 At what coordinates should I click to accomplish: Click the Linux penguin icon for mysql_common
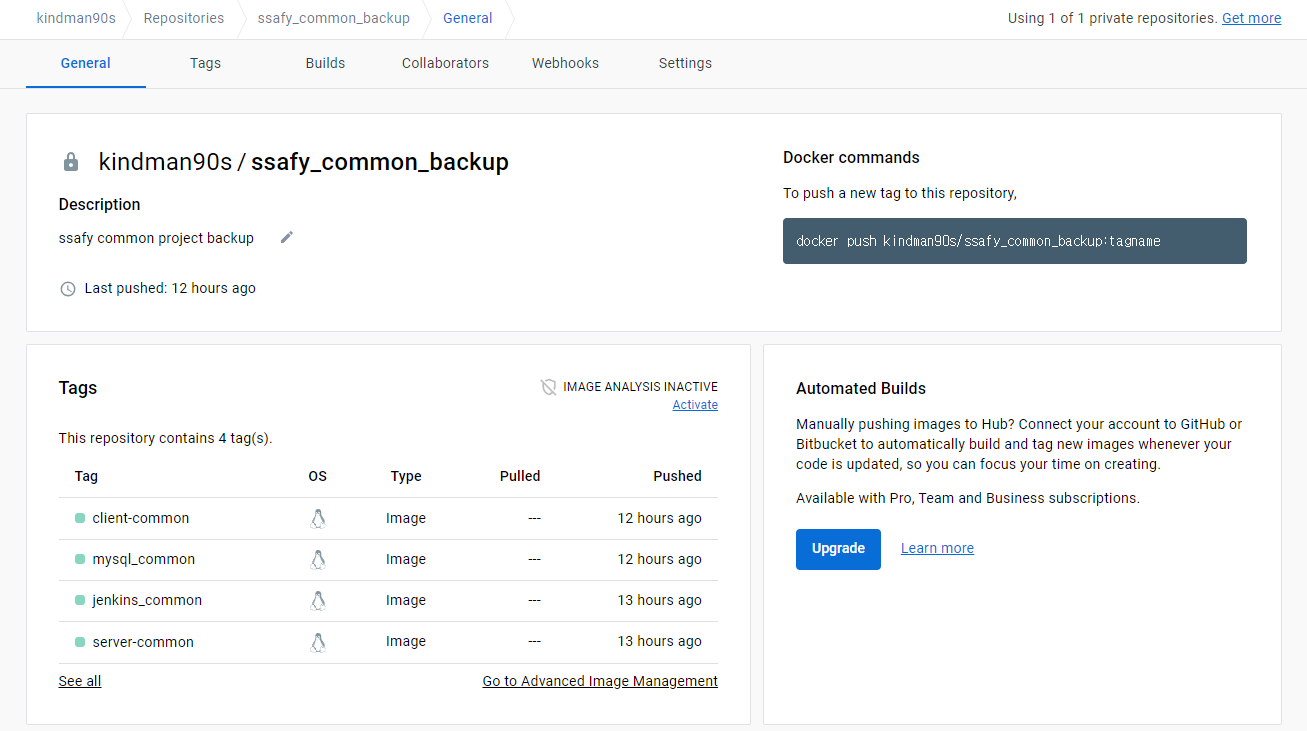318,559
